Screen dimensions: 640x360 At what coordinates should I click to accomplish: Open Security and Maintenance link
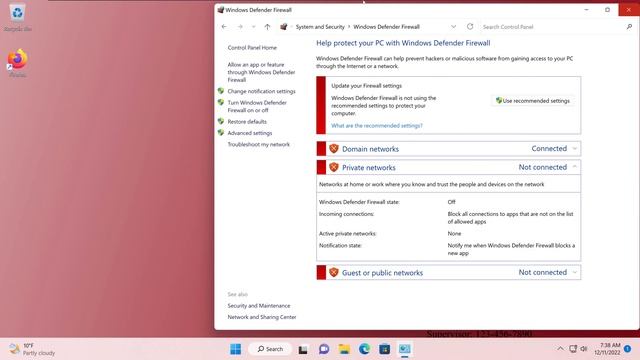click(x=259, y=306)
